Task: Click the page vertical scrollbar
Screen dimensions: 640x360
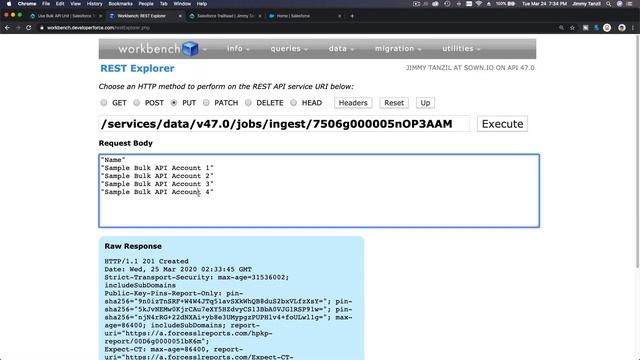Action: coord(637,151)
